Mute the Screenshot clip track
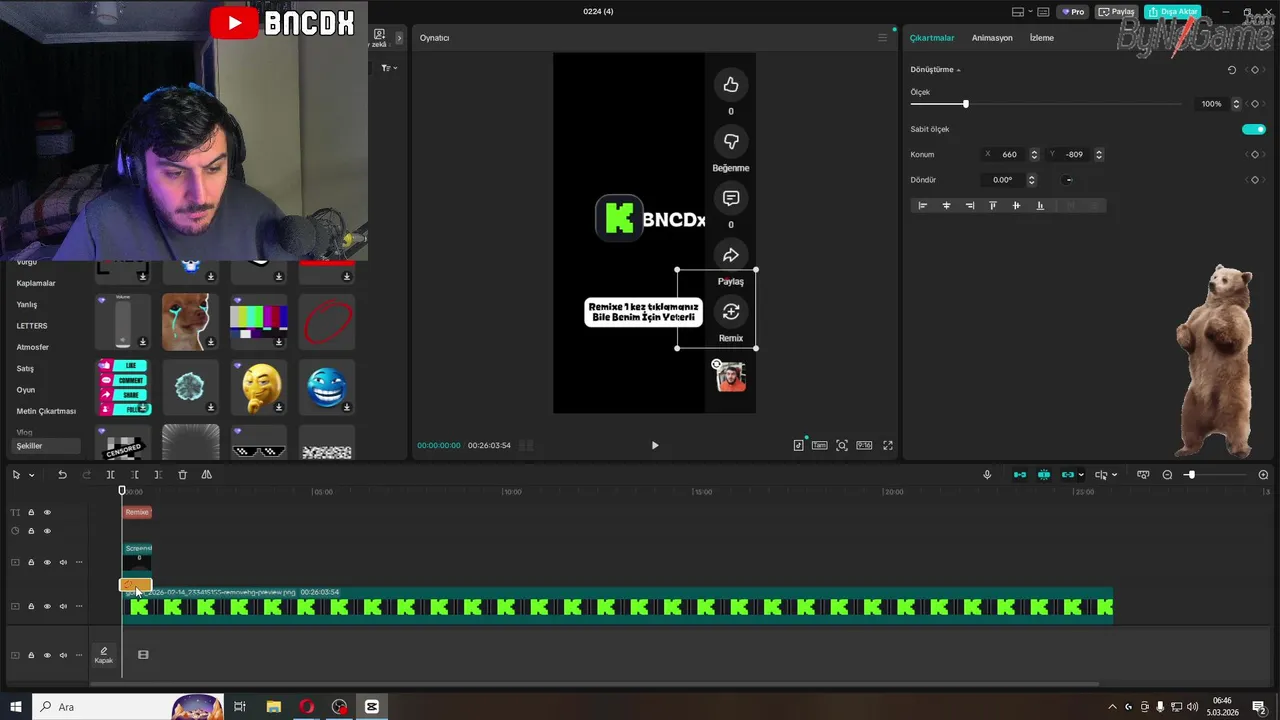The height and width of the screenshot is (720, 1280). click(63, 562)
